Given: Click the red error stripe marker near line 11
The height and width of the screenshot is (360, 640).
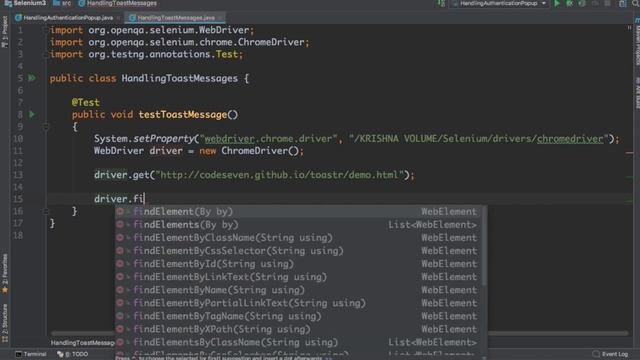Looking at the screenshot, I should (x=629, y=153).
